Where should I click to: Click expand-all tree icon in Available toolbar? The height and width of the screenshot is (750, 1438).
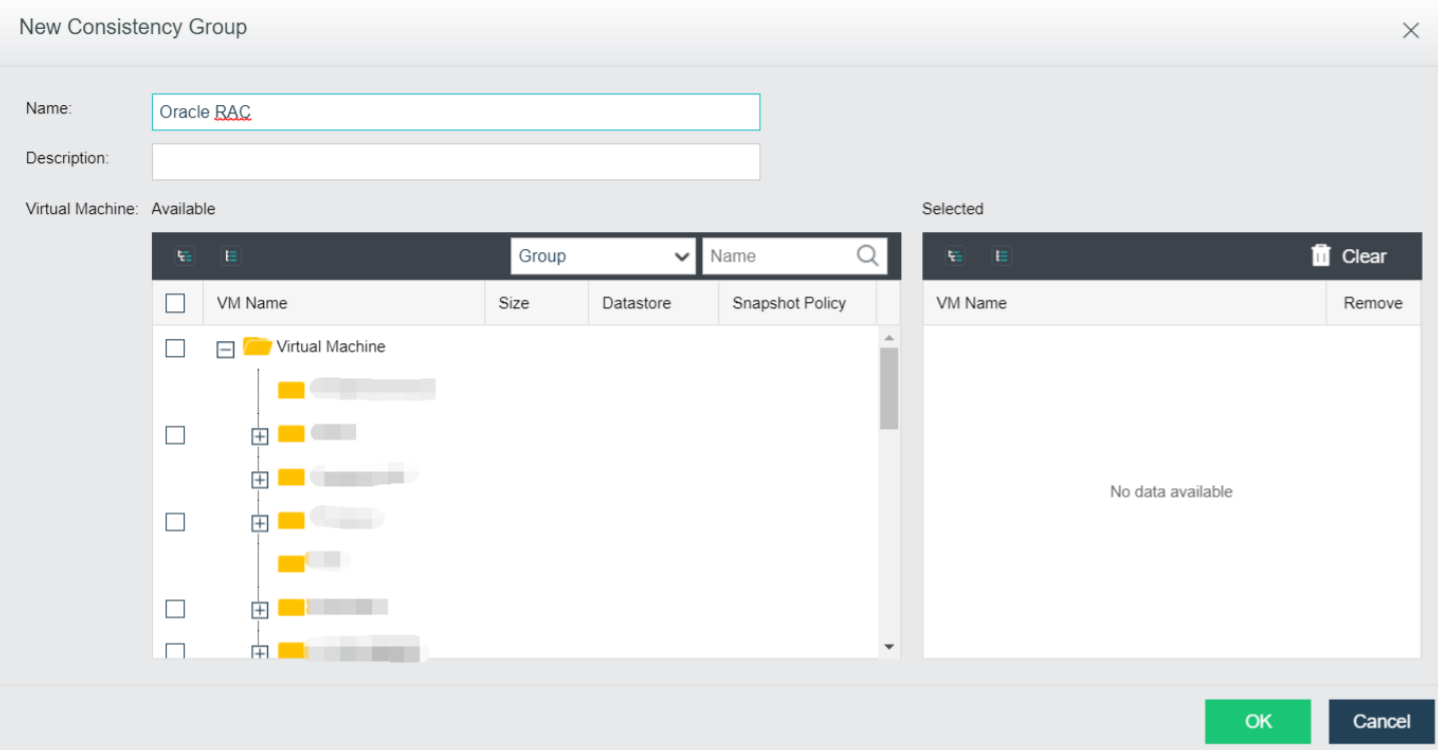pyautogui.click(x=184, y=256)
